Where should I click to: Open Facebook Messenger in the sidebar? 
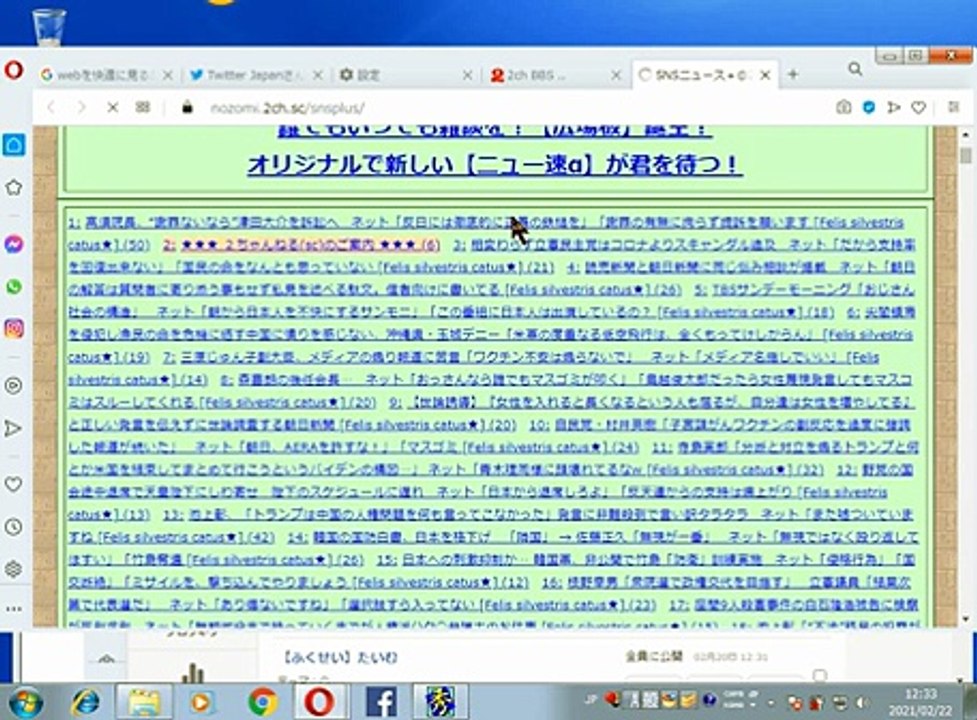tap(14, 244)
